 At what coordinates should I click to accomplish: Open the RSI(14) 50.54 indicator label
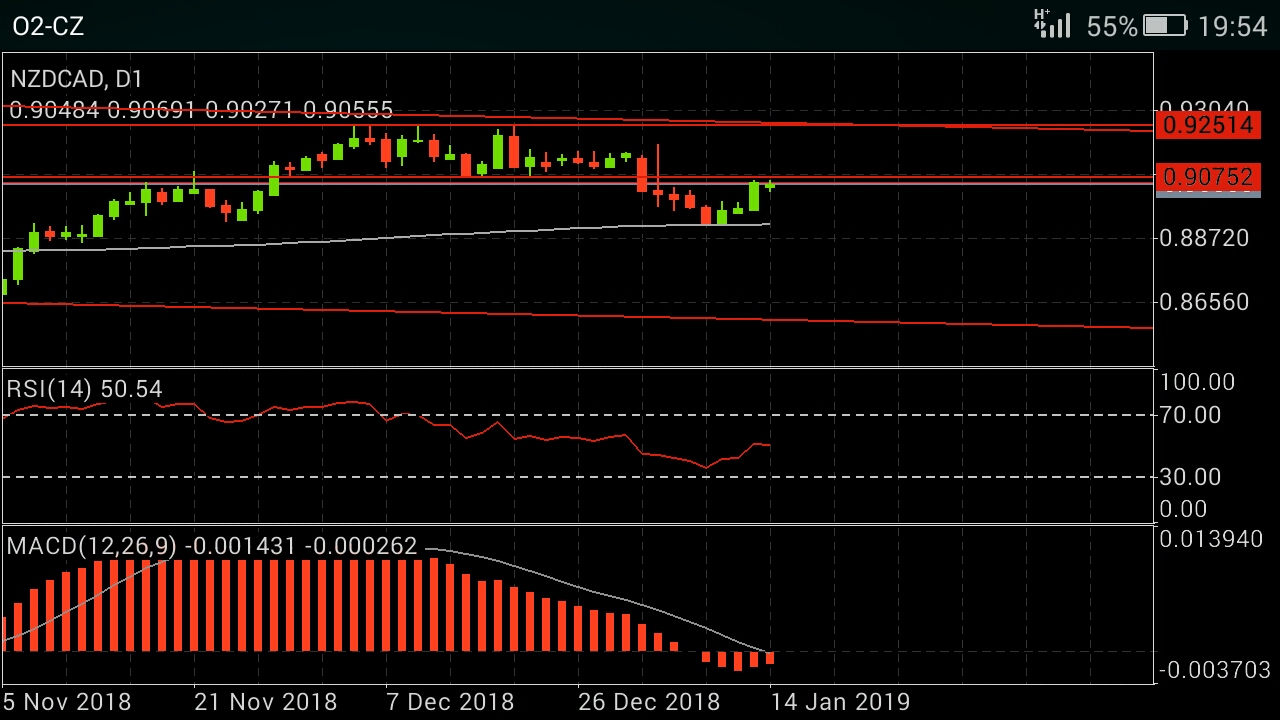tap(84, 389)
